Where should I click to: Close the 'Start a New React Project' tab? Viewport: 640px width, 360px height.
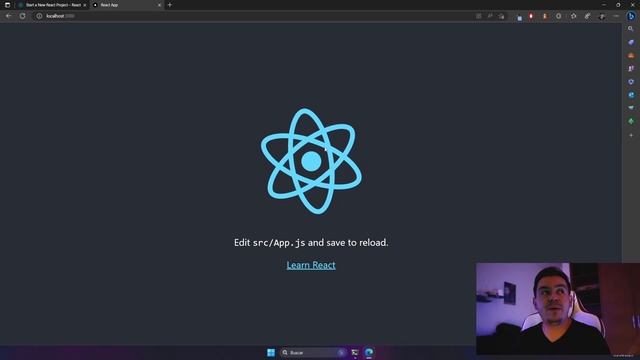point(85,5)
